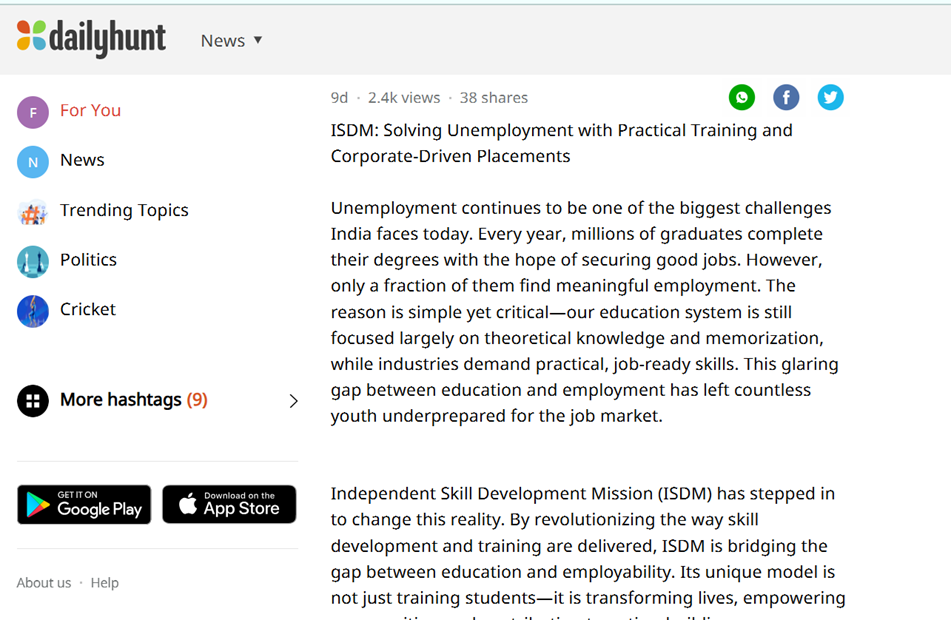Select For You in sidebar
Image resolution: width=951 pixels, height=633 pixels.
coord(90,110)
